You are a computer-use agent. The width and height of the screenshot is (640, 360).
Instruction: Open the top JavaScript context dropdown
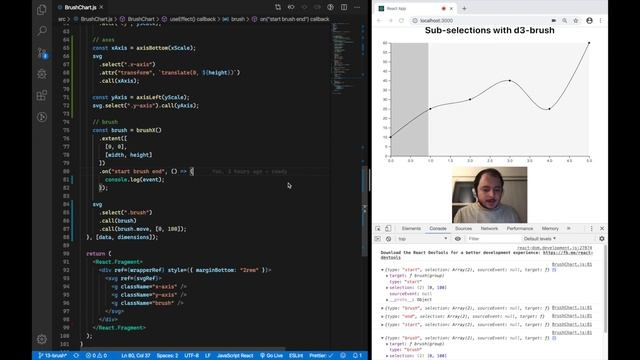click(422, 239)
